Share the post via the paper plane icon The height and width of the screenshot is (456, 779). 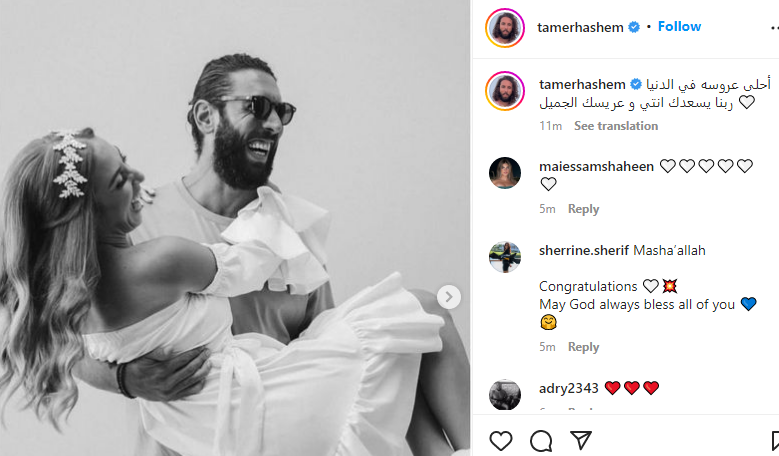(x=581, y=441)
